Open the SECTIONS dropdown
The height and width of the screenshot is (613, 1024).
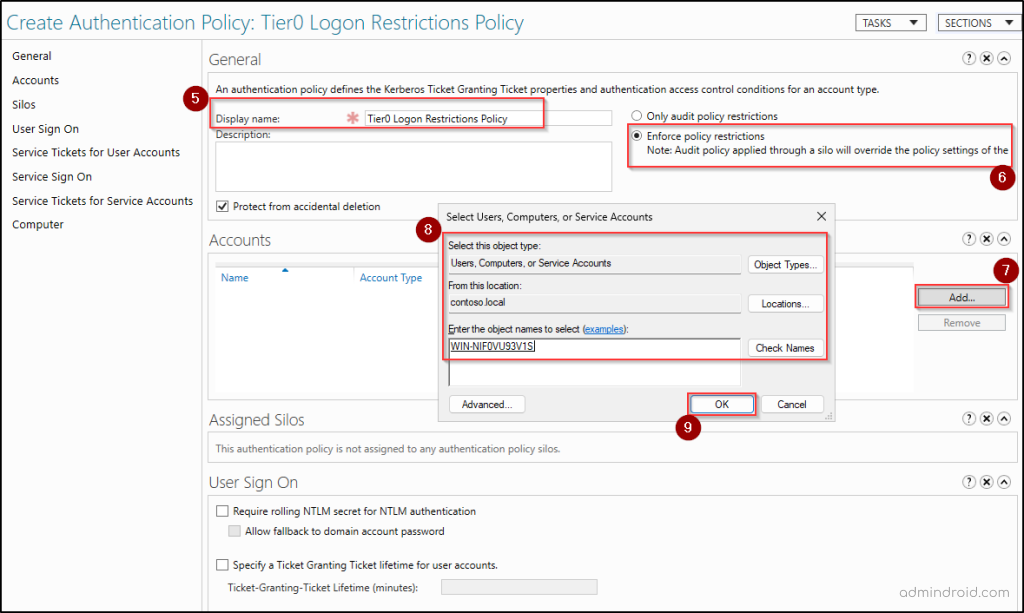click(977, 21)
